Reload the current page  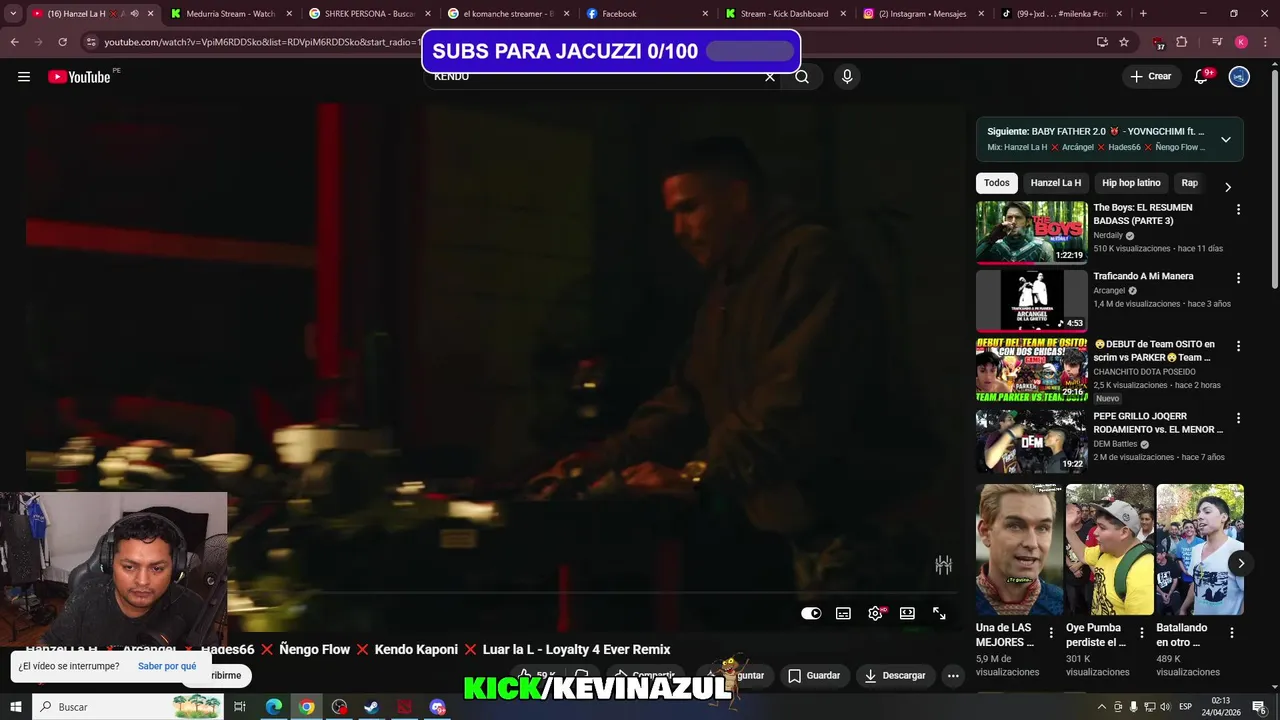pos(62,42)
